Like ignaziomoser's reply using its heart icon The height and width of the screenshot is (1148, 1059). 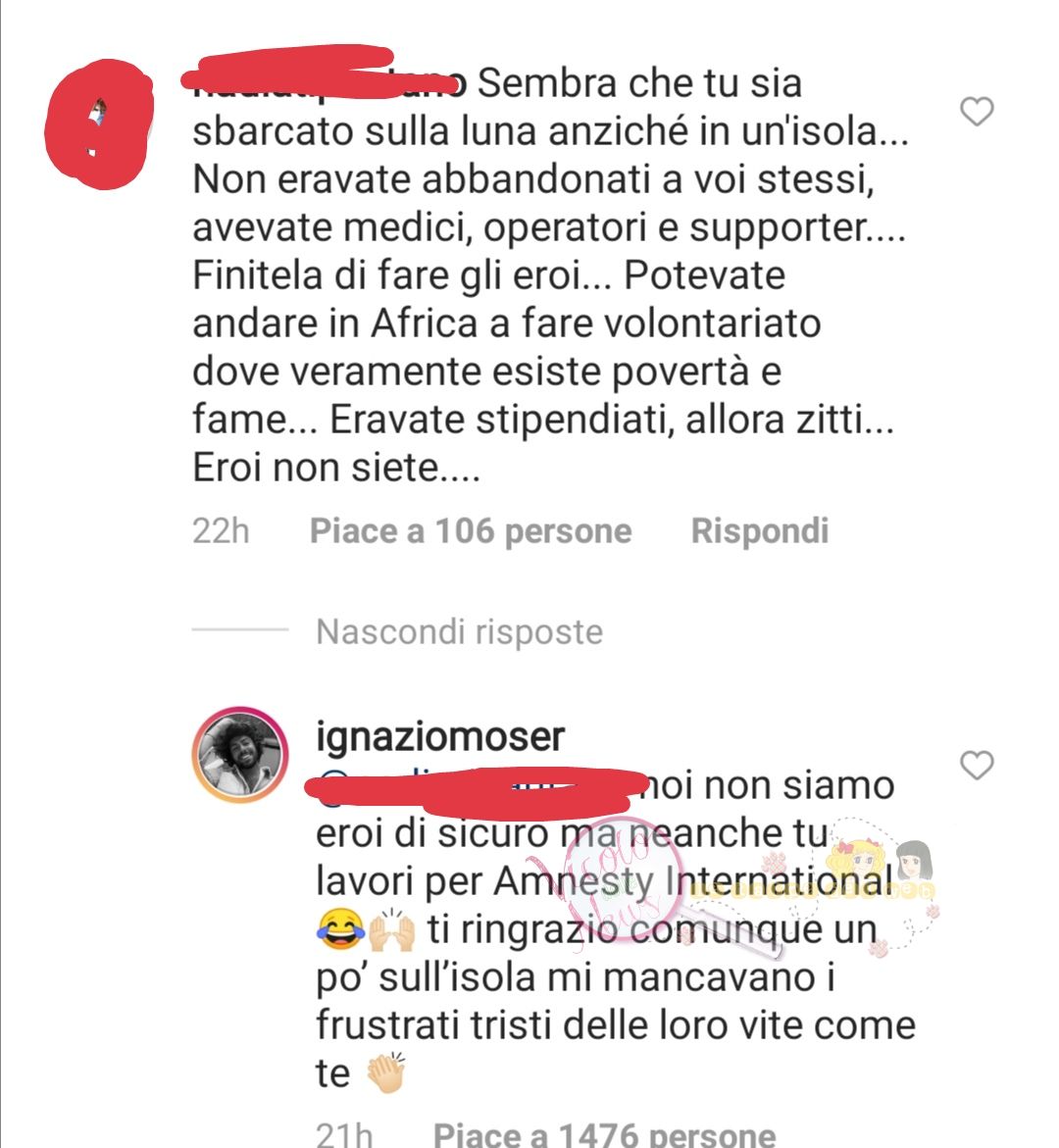click(x=977, y=765)
